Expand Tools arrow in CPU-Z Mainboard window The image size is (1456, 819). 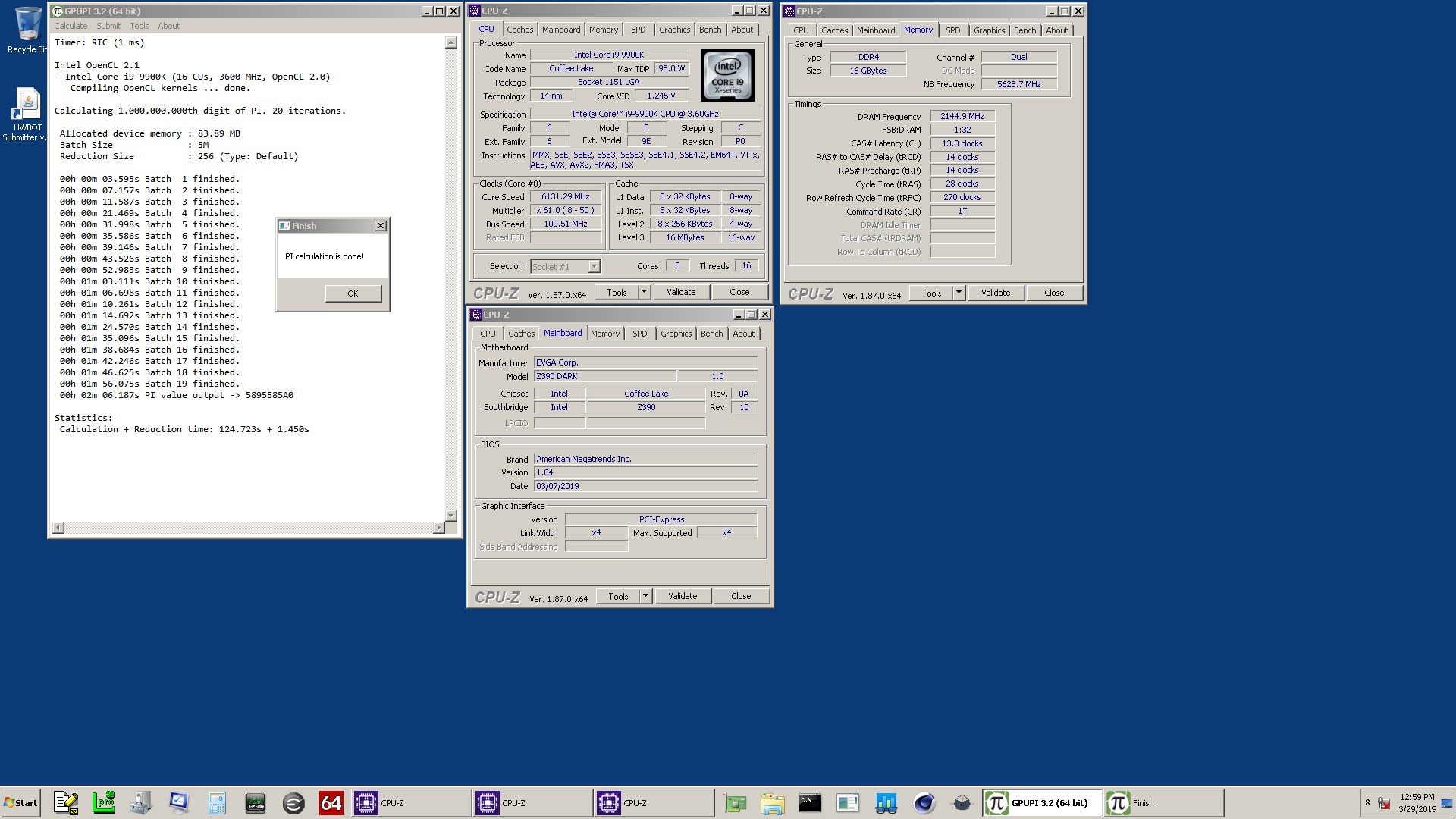coord(646,596)
